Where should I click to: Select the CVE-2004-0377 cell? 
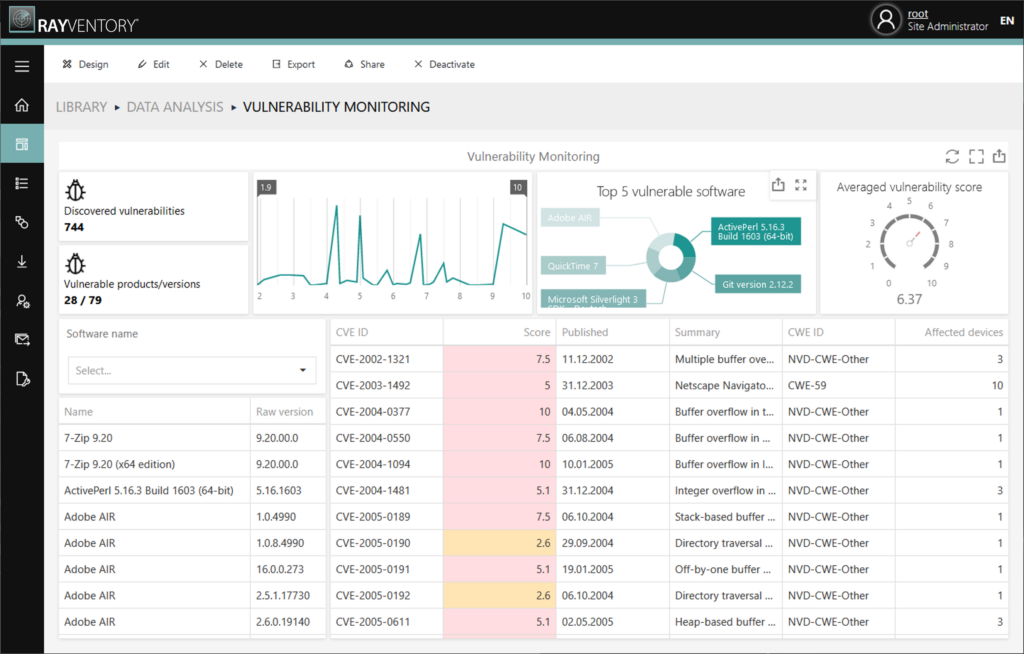click(x=387, y=412)
